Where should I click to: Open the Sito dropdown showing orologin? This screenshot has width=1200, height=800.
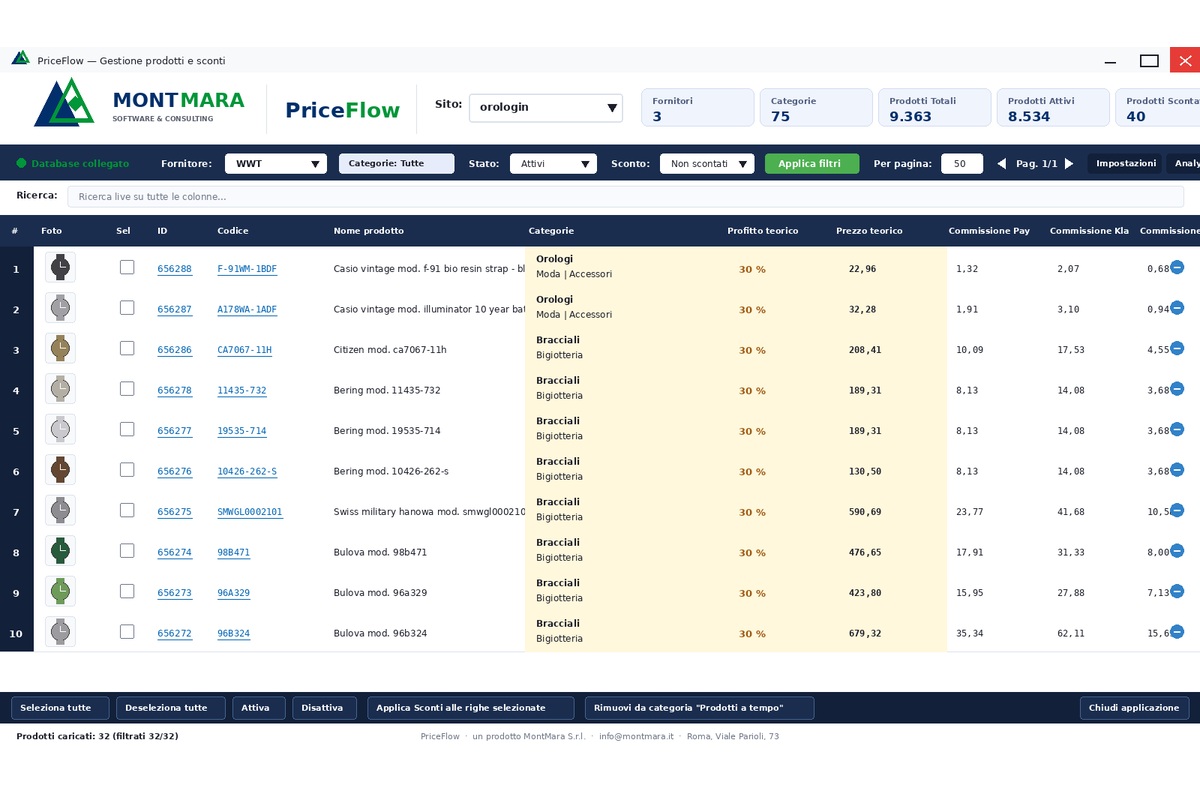pyautogui.click(x=546, y=108)
